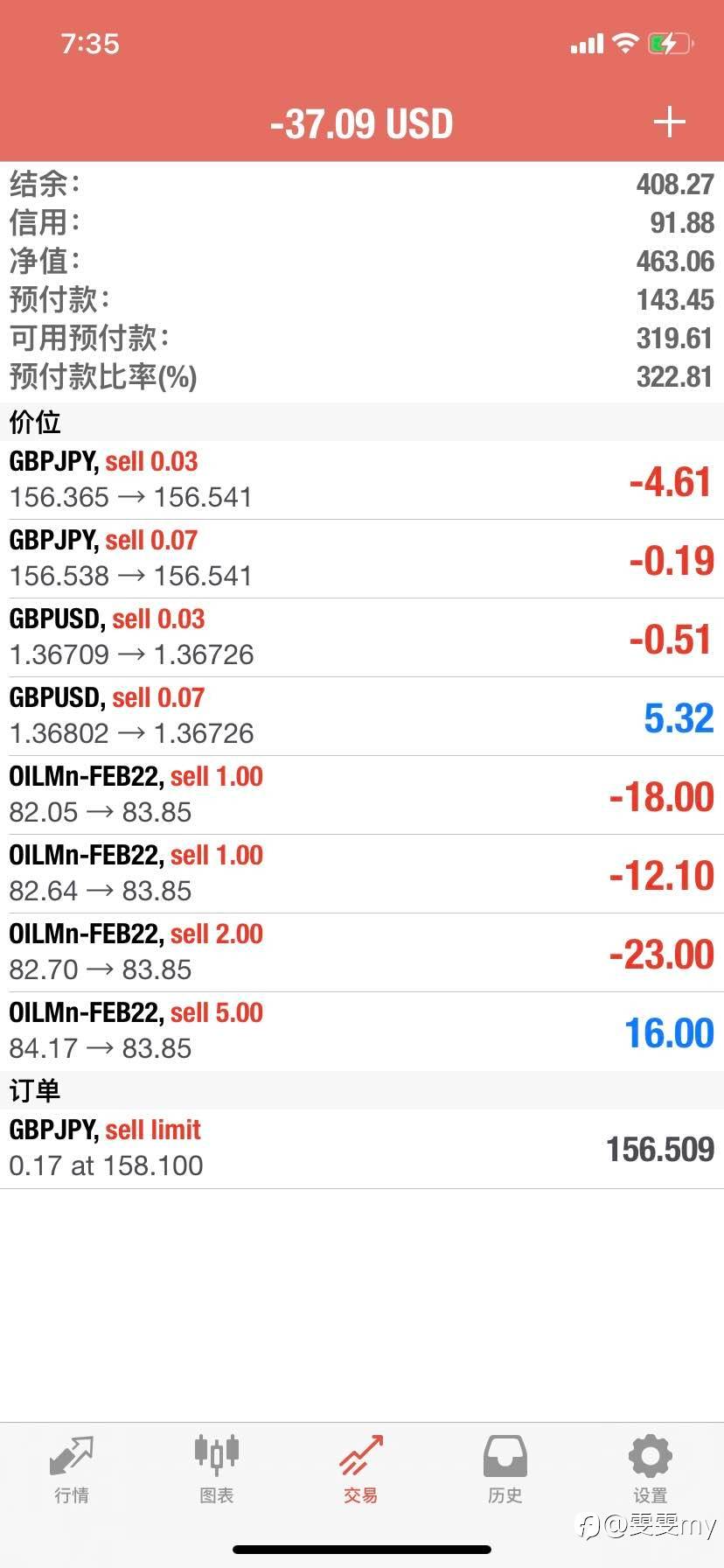Open OILMn-FEB22 sell 5.00 position
The height and width of the screenshot is (1568, 724).
(362, 1031)
